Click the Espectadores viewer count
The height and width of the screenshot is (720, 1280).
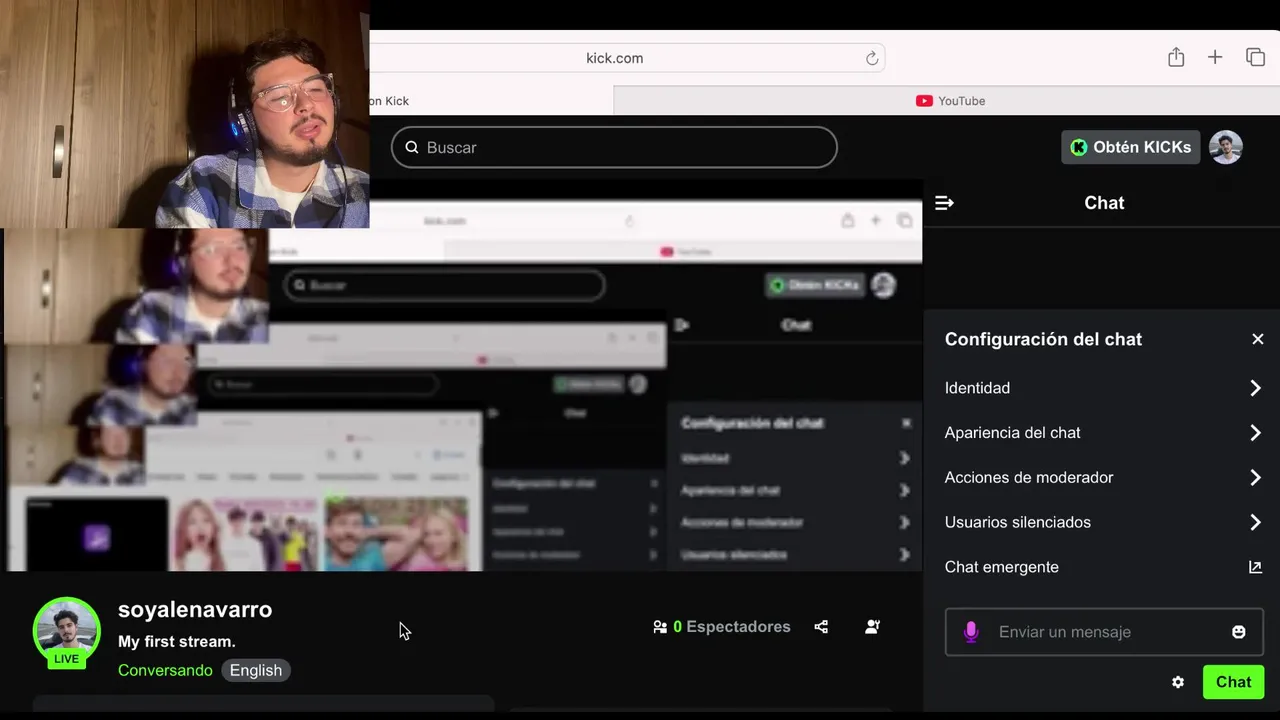pyautogui.click(x=721, y=627)
